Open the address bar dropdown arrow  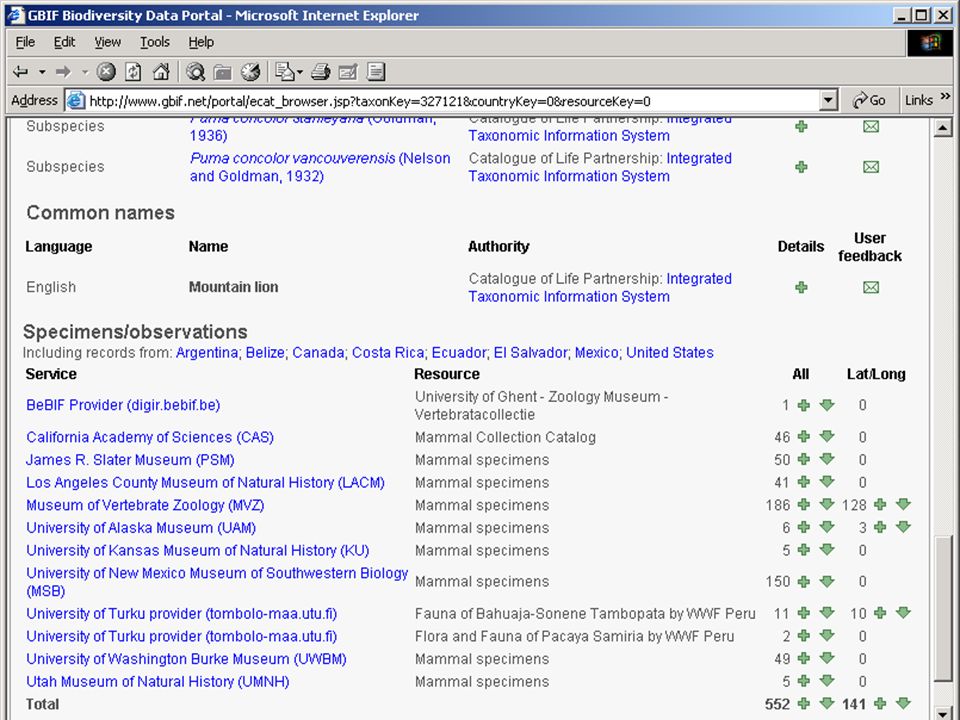[x=828, y=100]
